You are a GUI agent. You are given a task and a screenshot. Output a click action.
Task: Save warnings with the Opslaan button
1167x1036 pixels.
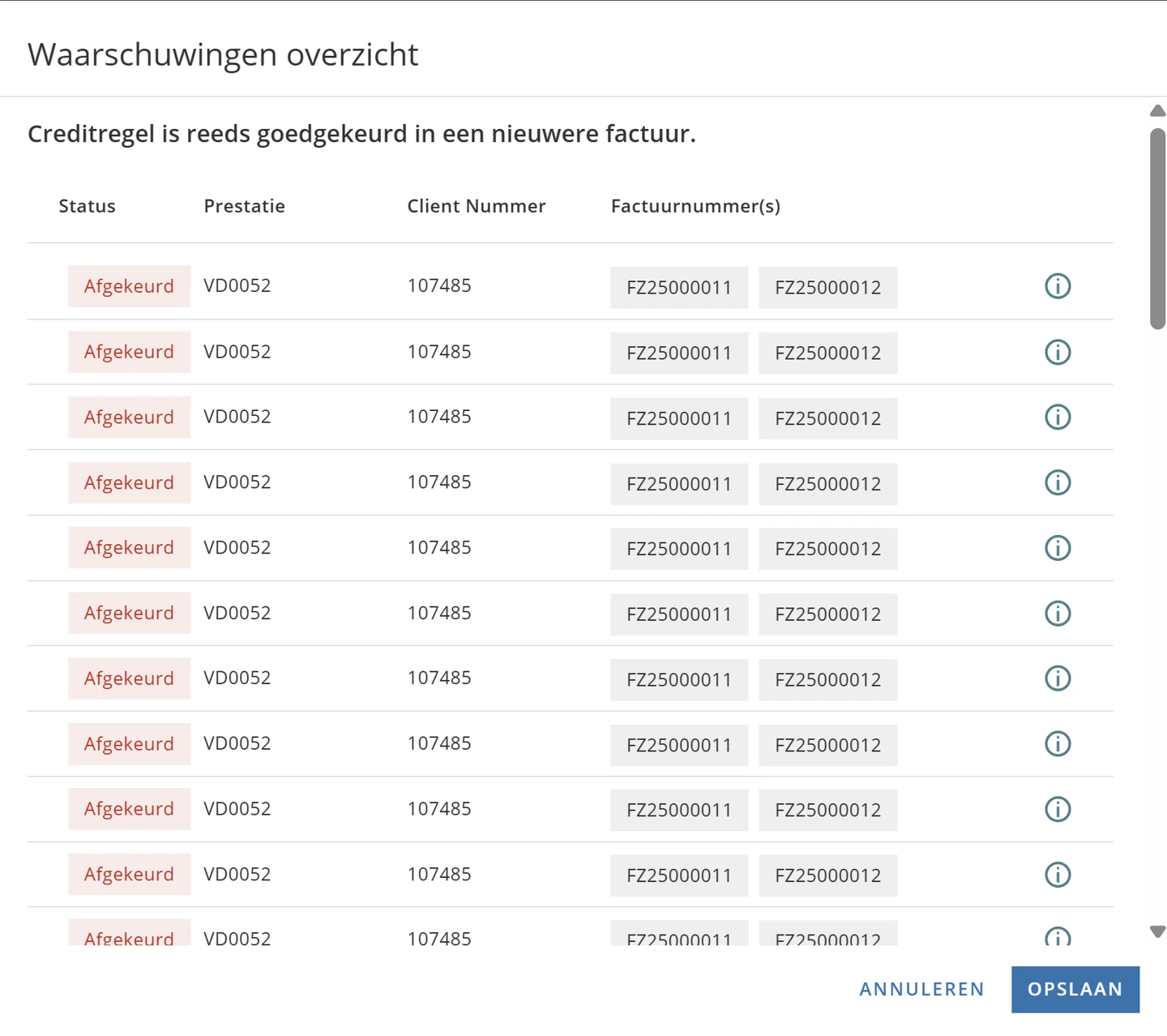(1075, 989)
